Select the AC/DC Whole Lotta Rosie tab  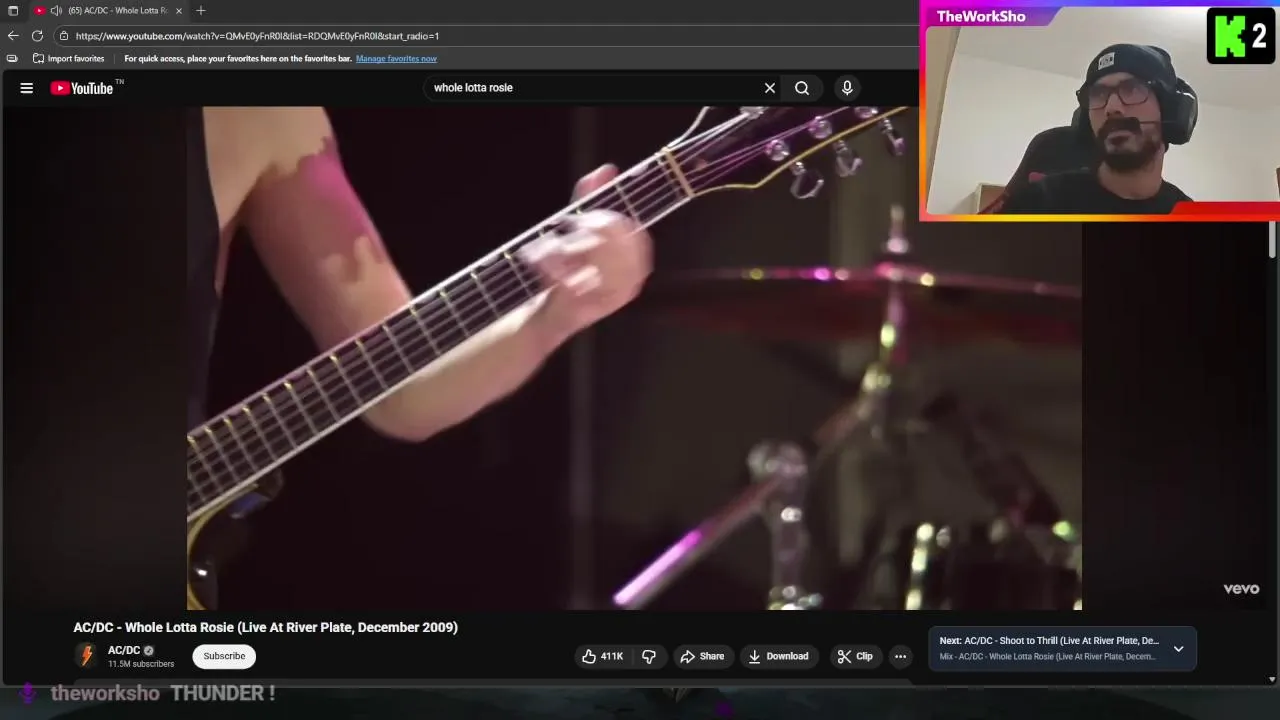click(110, 10)
